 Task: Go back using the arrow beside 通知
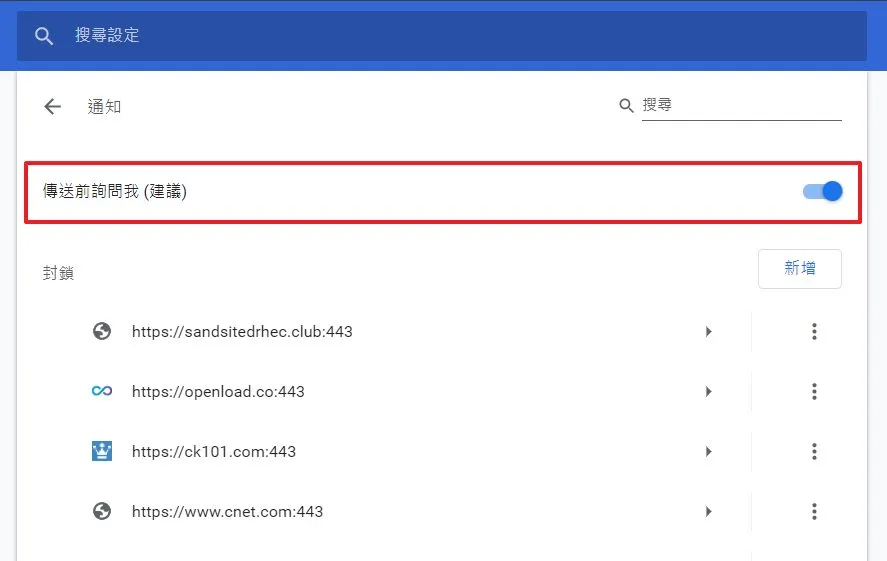tap(53, 106)
